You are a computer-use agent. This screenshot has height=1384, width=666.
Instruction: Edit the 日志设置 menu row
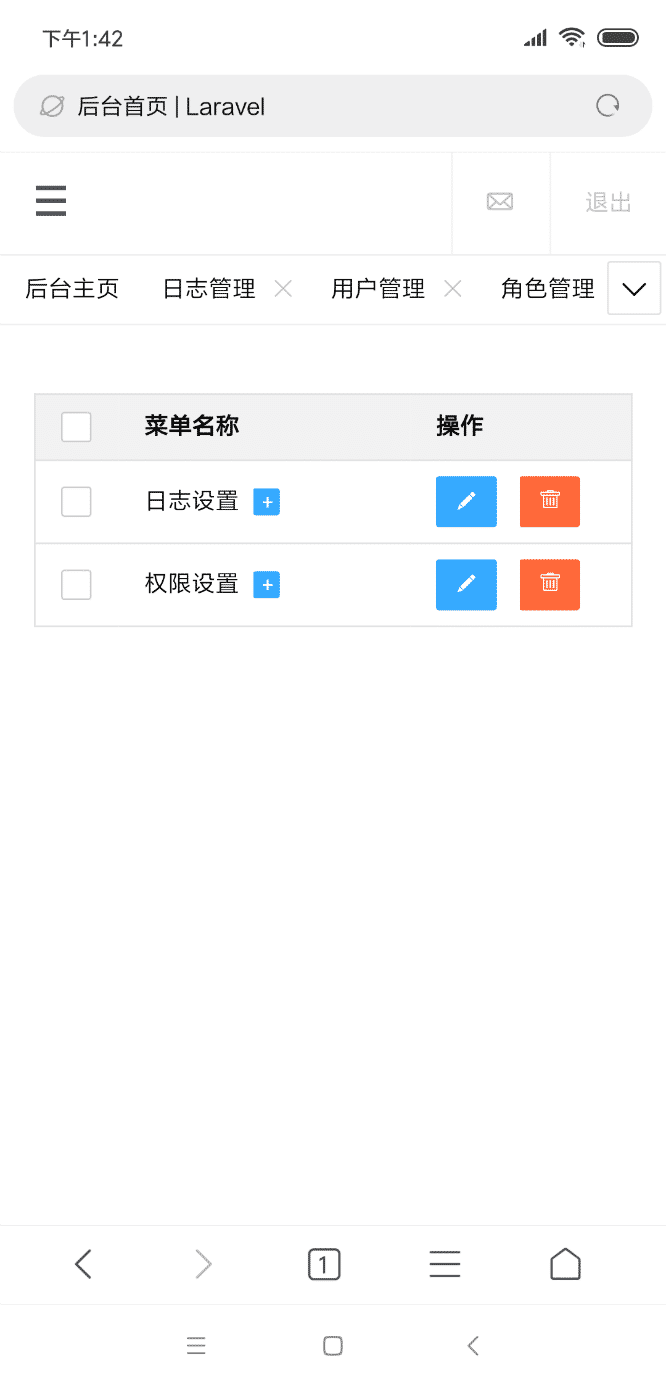tap(466, 501)
